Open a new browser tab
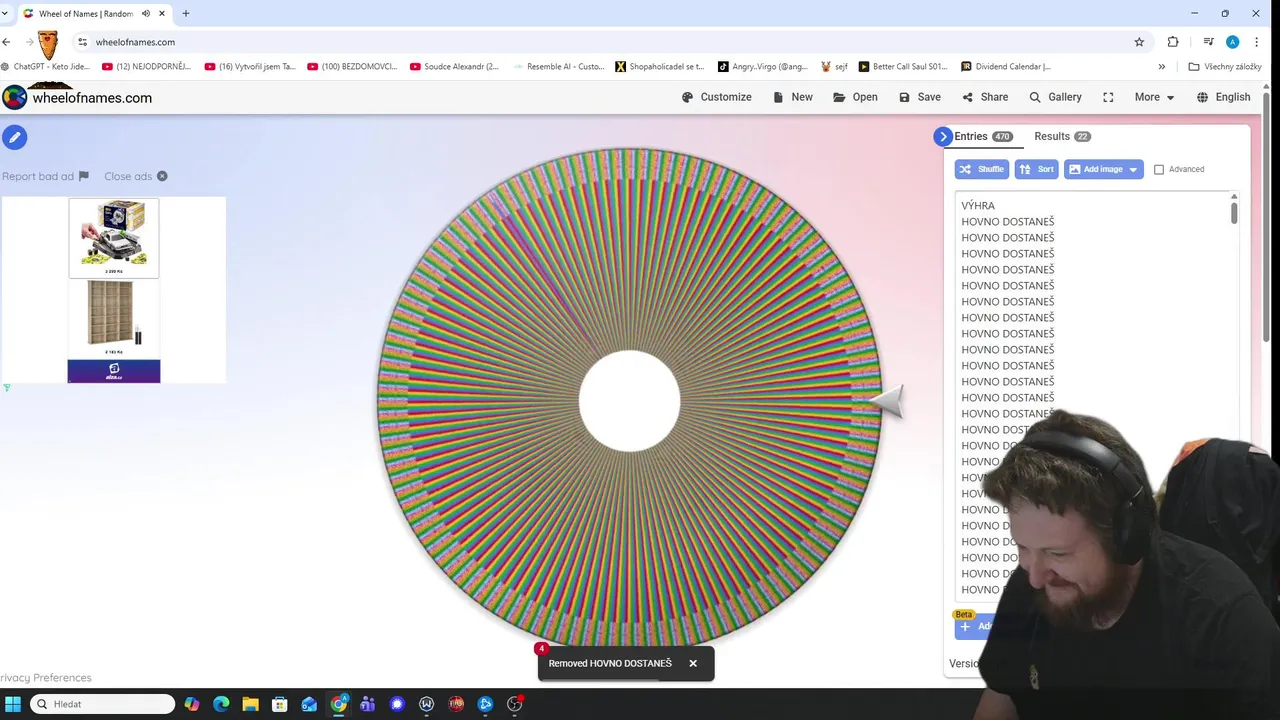Viewport: 1280px width, 720px height. coord(185,14)
